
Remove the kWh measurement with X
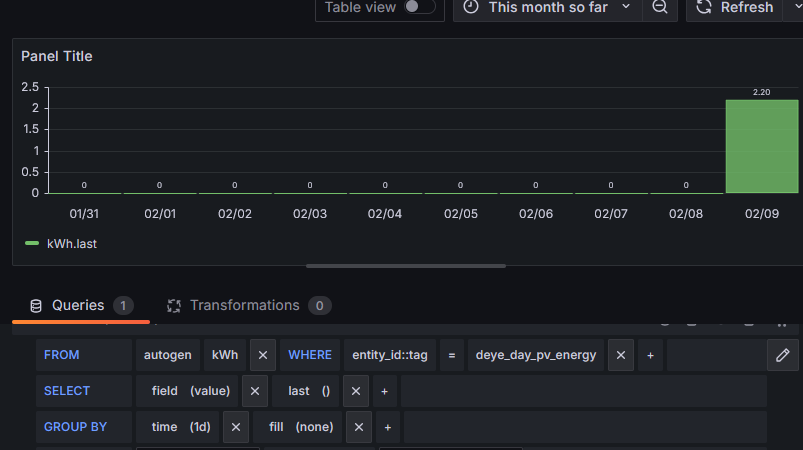coord(263,355)
